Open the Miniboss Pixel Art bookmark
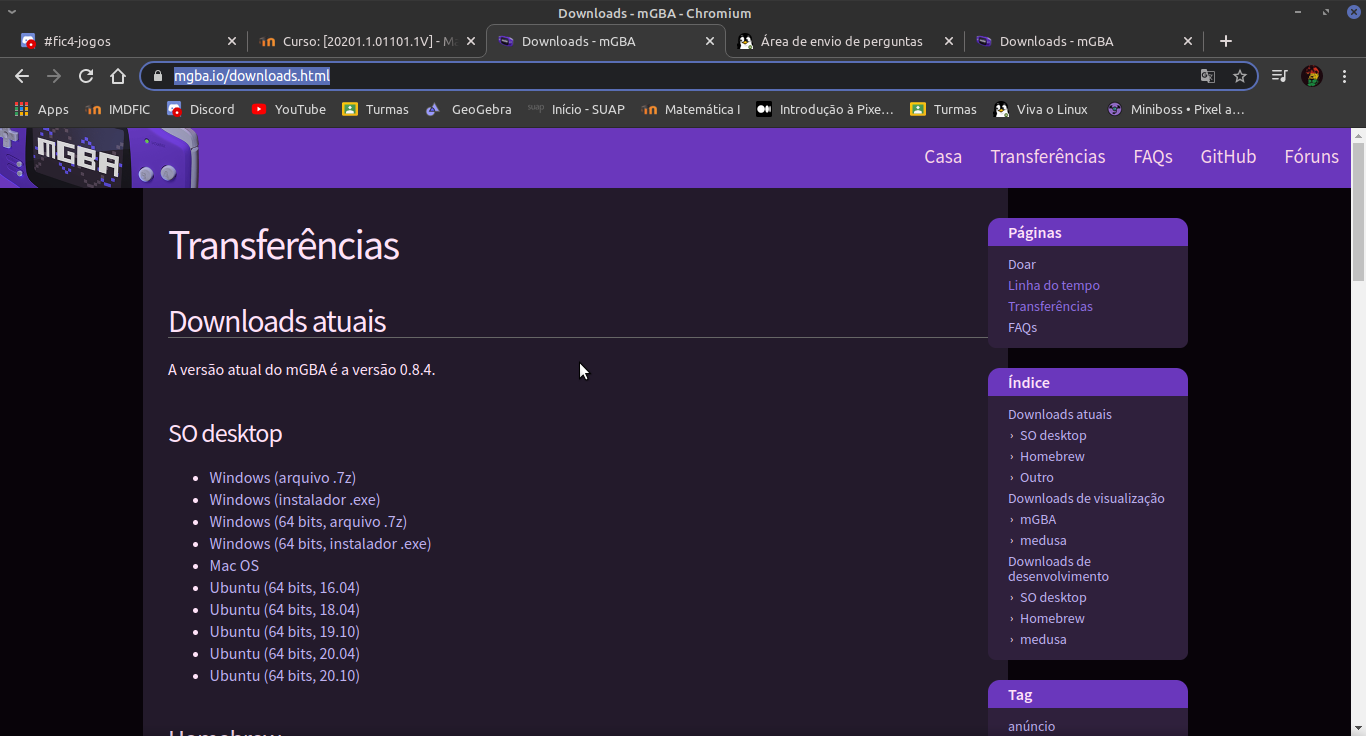1366x736 pixels. [x=1176, y=109]
